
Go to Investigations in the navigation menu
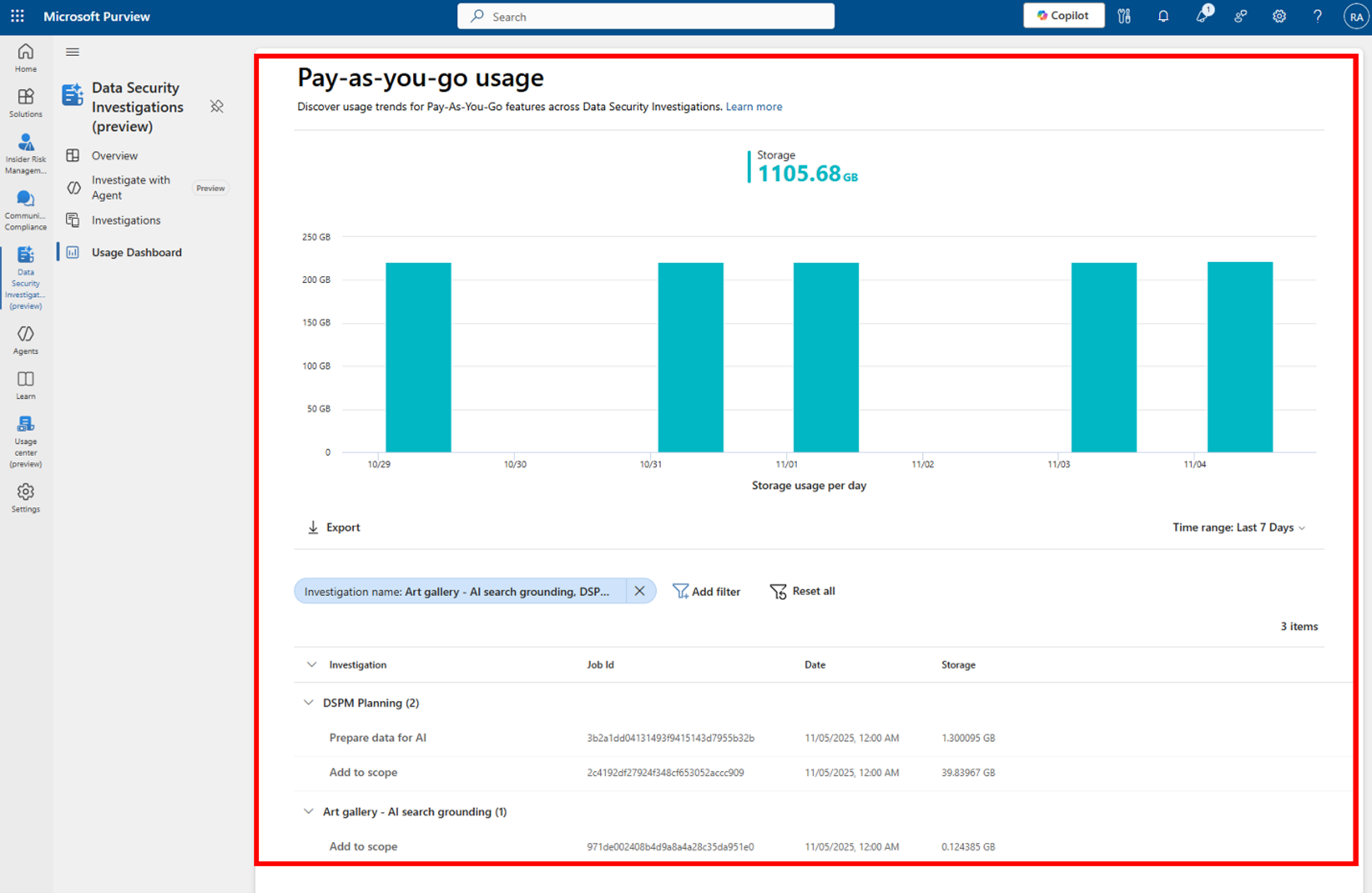(126, 220)
